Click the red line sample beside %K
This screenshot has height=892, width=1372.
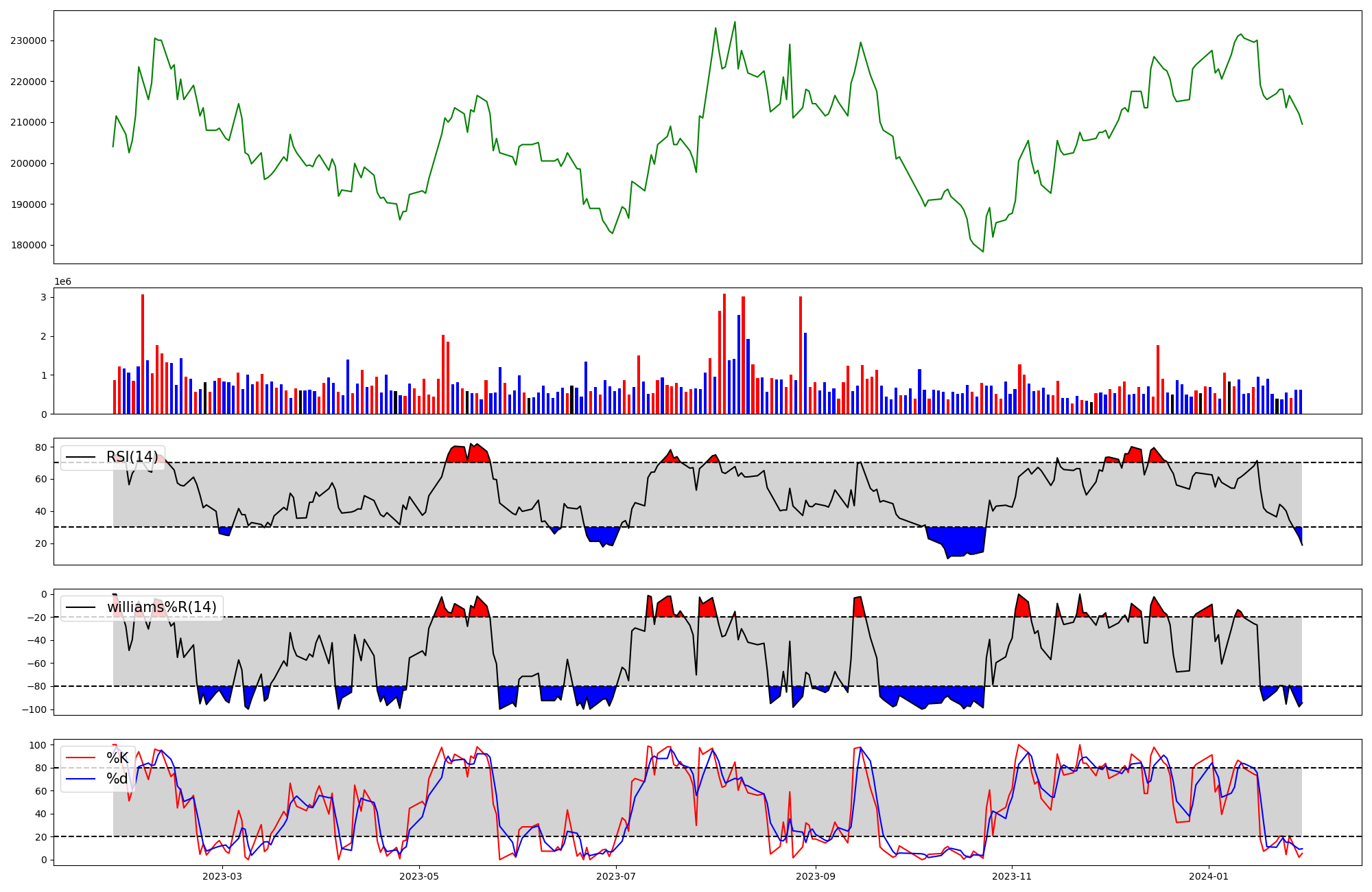(82, 758)
